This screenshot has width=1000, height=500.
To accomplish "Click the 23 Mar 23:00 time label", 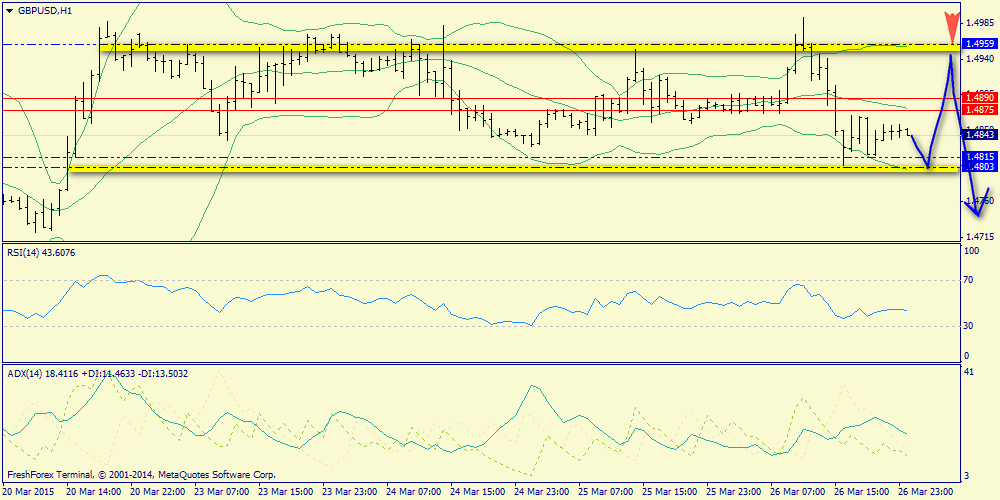I will tap(348, 492).
